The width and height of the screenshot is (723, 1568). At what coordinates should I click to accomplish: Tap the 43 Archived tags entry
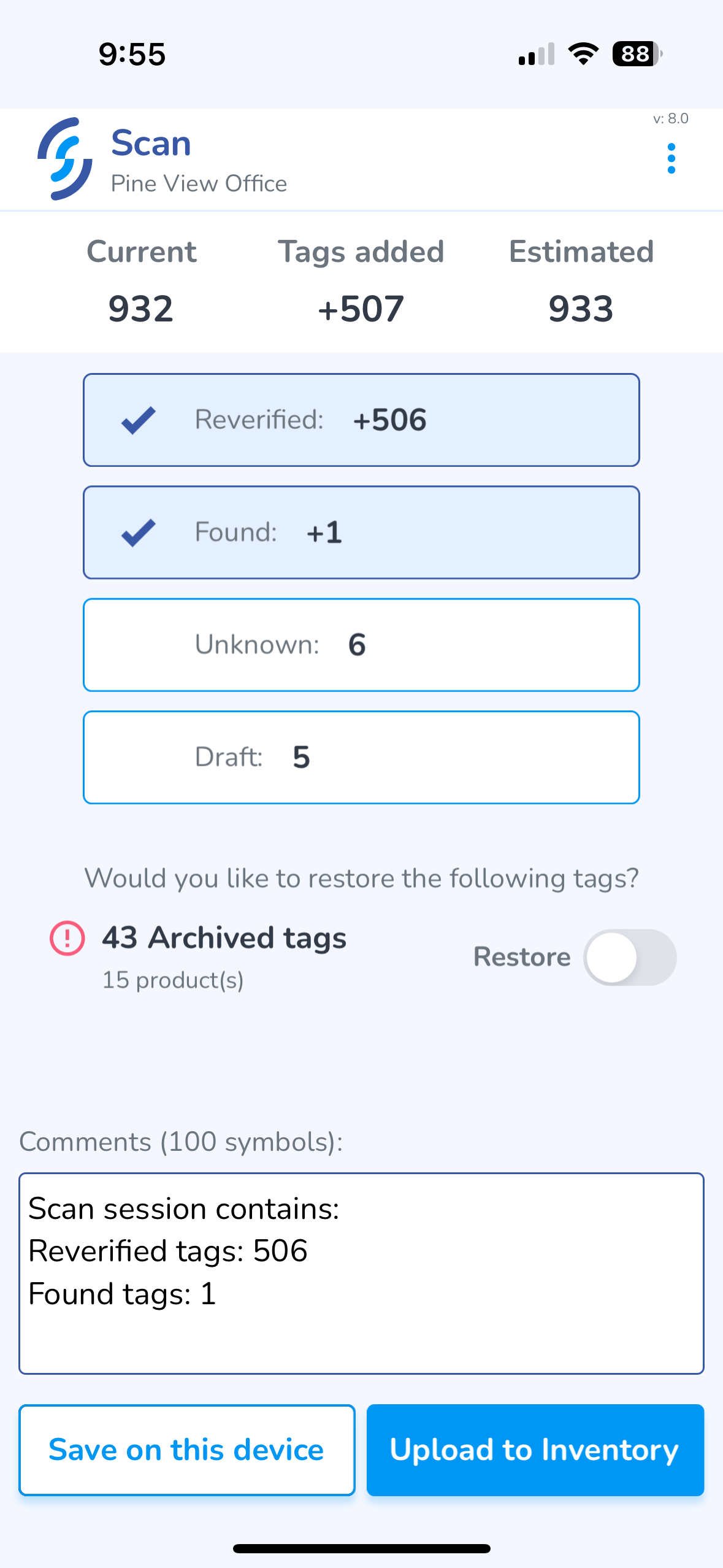[x=224, y=938]
